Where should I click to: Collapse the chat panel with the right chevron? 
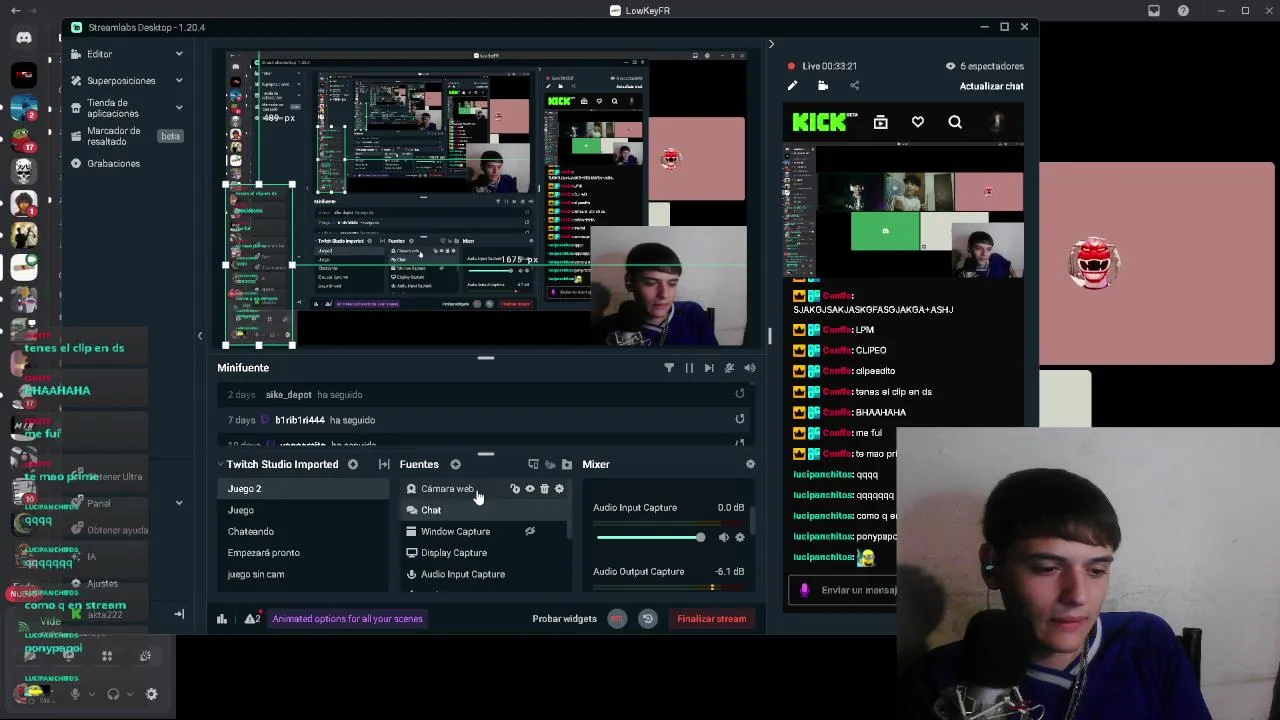point(771,44)
